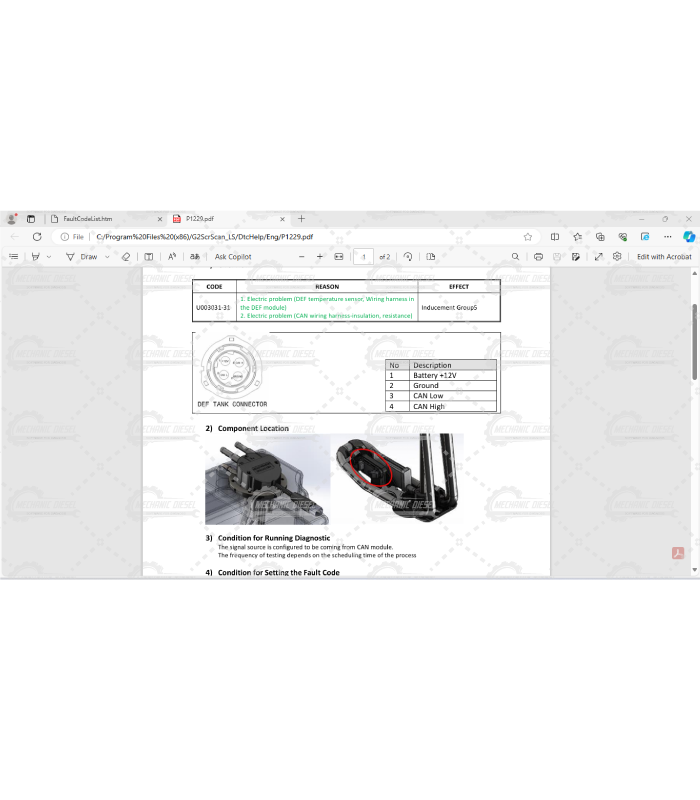Click the fit to width icon
This screenshot has height=800, width=700.
coord(339,257)
